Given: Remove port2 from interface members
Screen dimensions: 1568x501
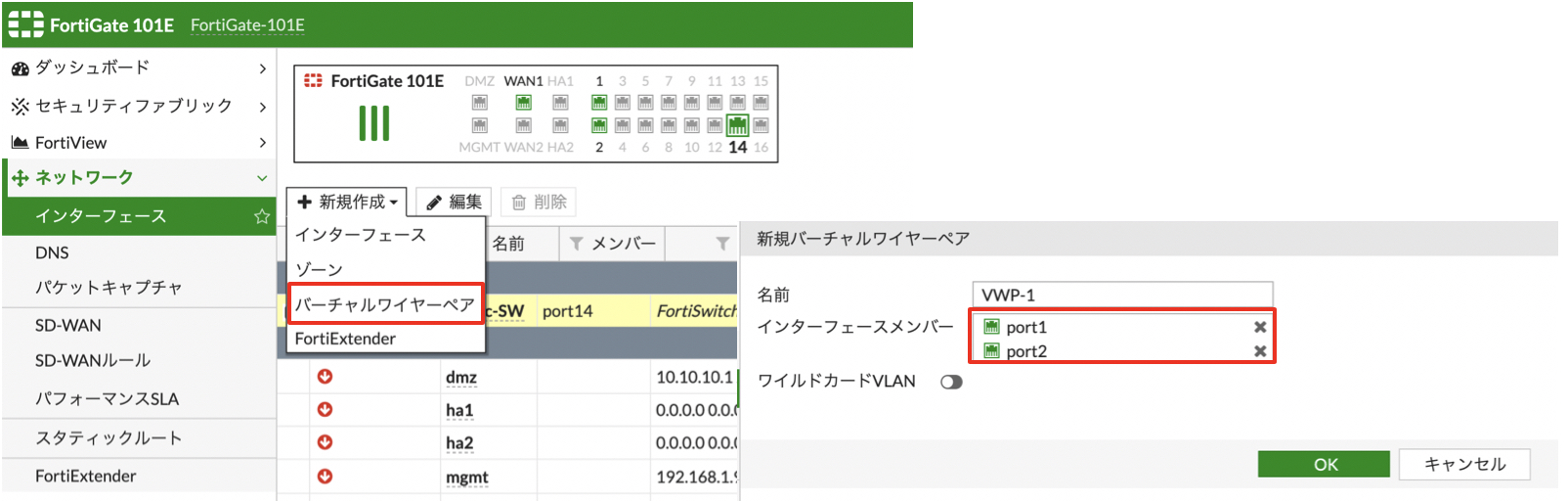Looking at the screenshot, I should [x=1260, y=351].
